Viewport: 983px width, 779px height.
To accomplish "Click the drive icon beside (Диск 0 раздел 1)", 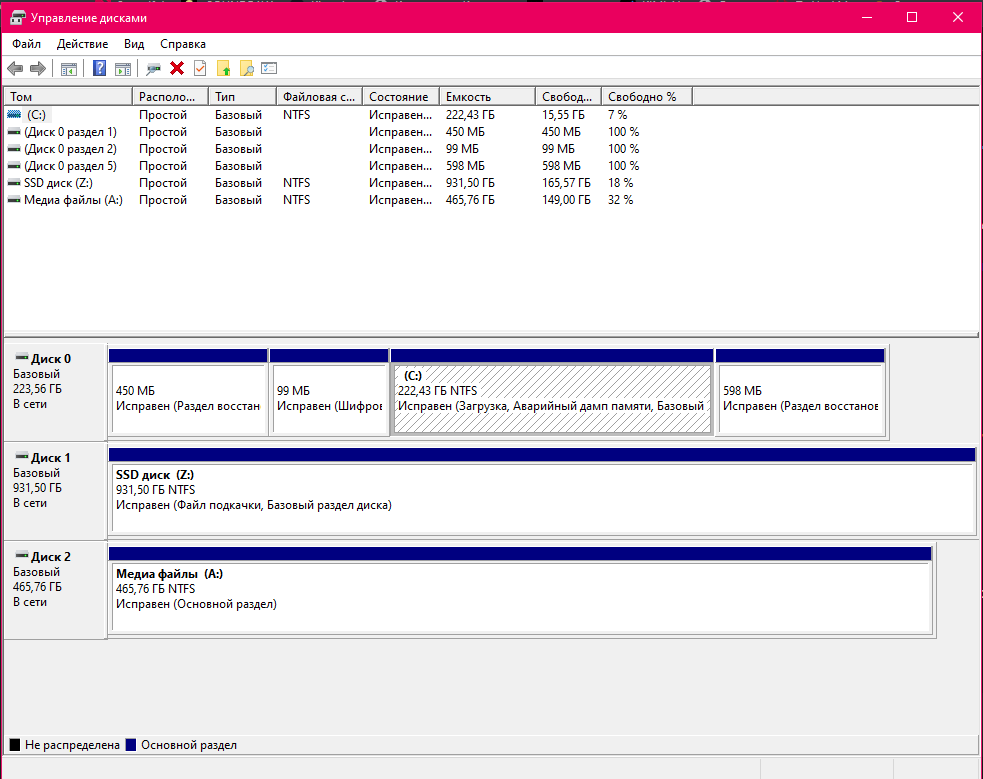I will 14,132.
